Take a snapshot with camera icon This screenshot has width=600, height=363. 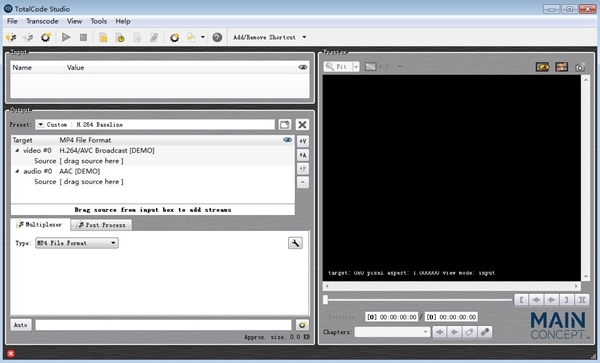coord(580,67)
